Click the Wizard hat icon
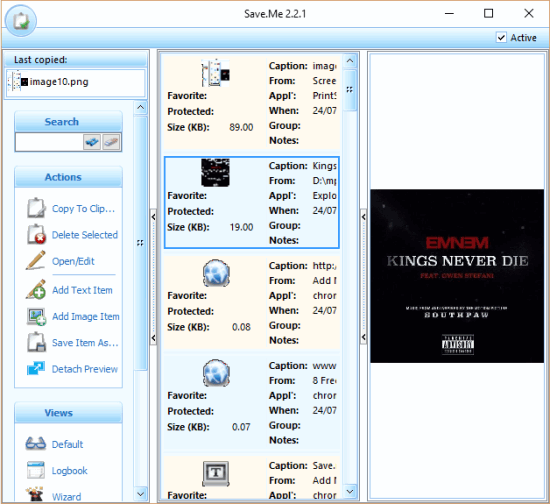The width and height of the screenshot is (550, 504). click(x=35, y=494)
